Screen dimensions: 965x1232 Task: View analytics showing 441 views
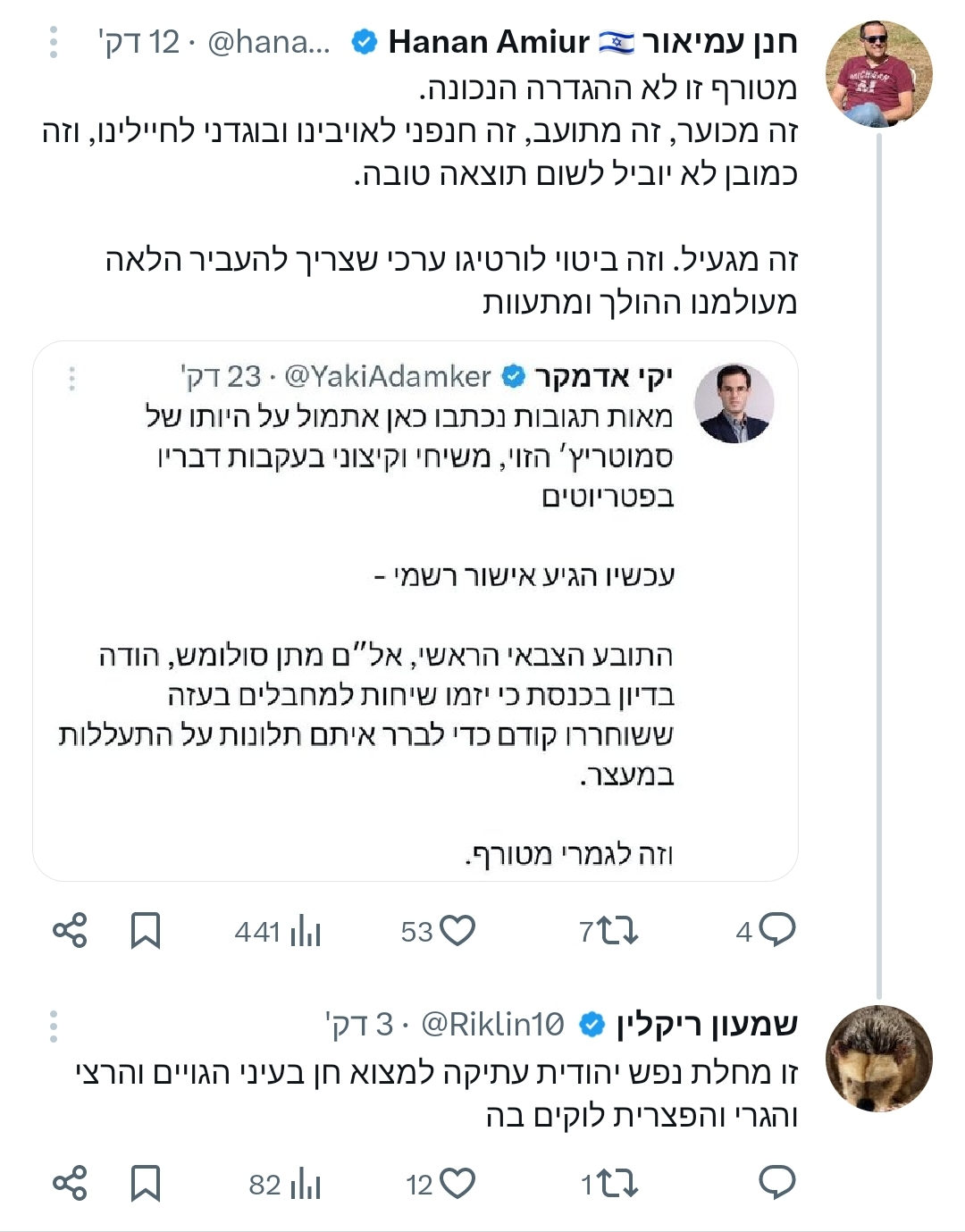pos(305,931)
